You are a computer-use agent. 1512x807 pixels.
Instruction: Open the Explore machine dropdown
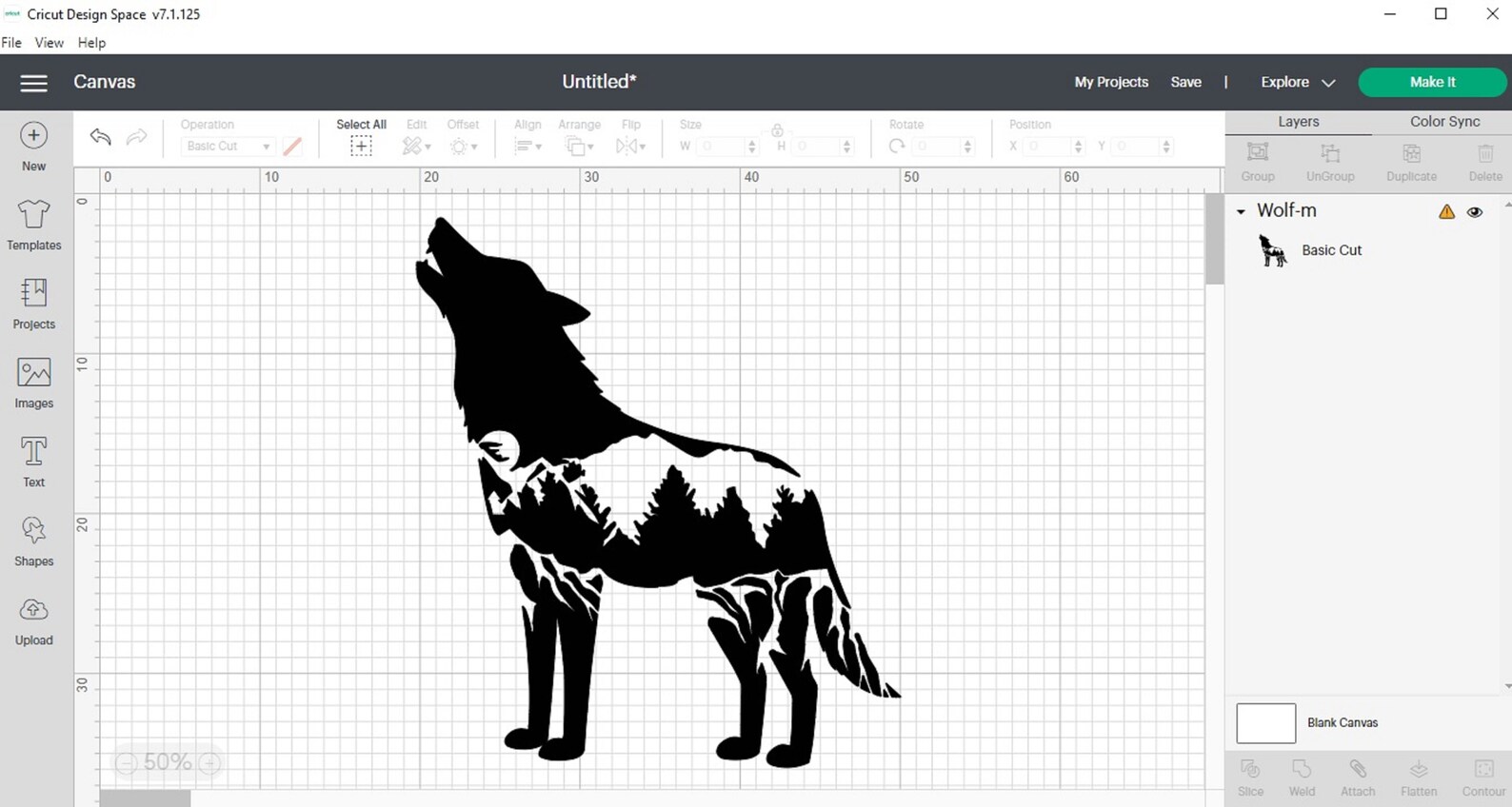[1298, 83]
